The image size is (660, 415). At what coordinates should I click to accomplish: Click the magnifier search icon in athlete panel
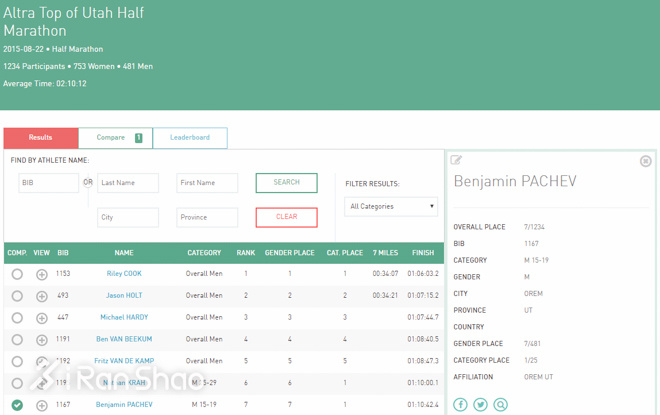(500, 404)
